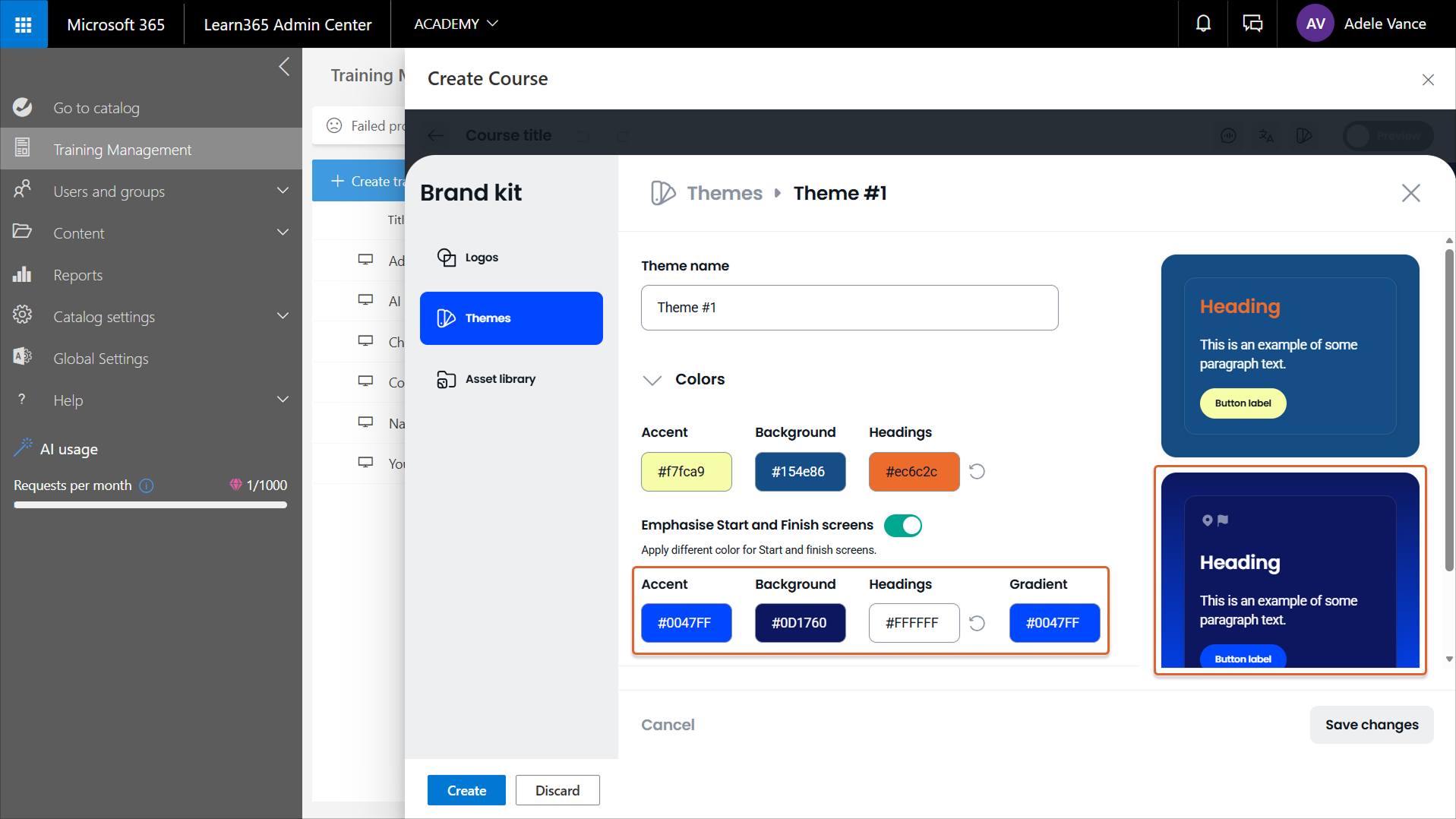Open Logos in the Brand kit
Screen dimensions: 1456x819
[x=481, y=258]
